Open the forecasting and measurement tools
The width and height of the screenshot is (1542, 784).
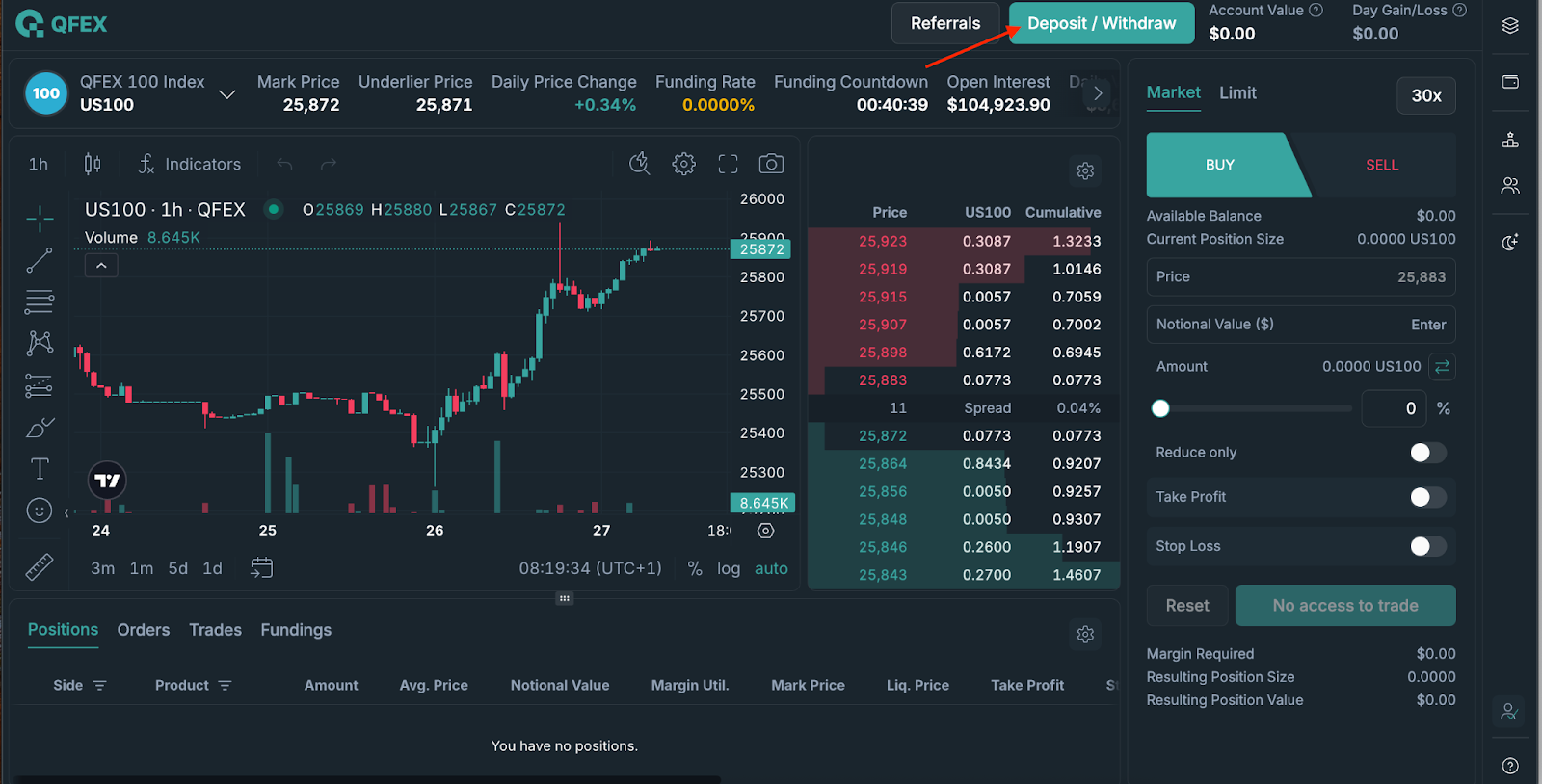[40, 385]
